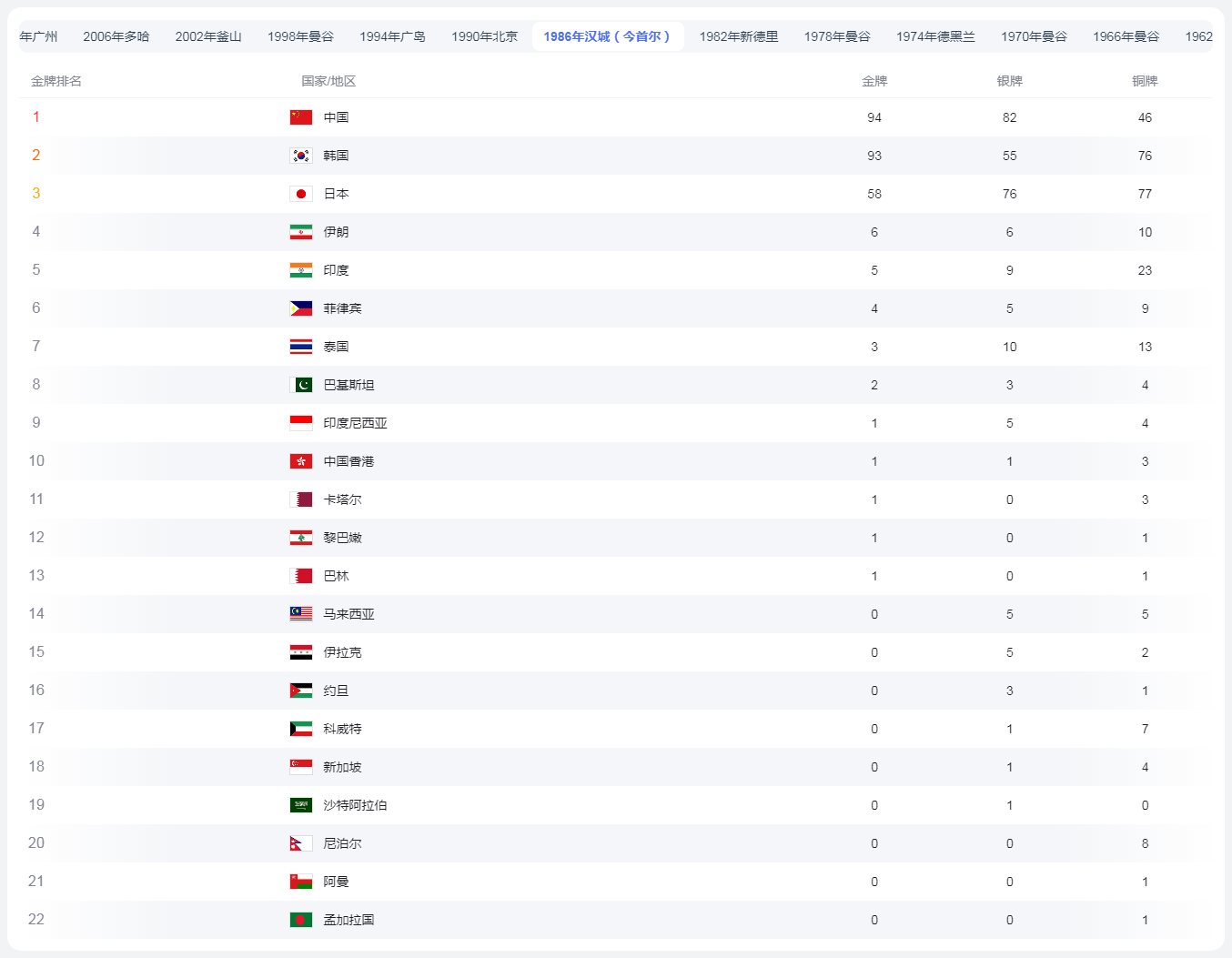
Task: Click the country name 中国
Action: [x=336, y=117]
